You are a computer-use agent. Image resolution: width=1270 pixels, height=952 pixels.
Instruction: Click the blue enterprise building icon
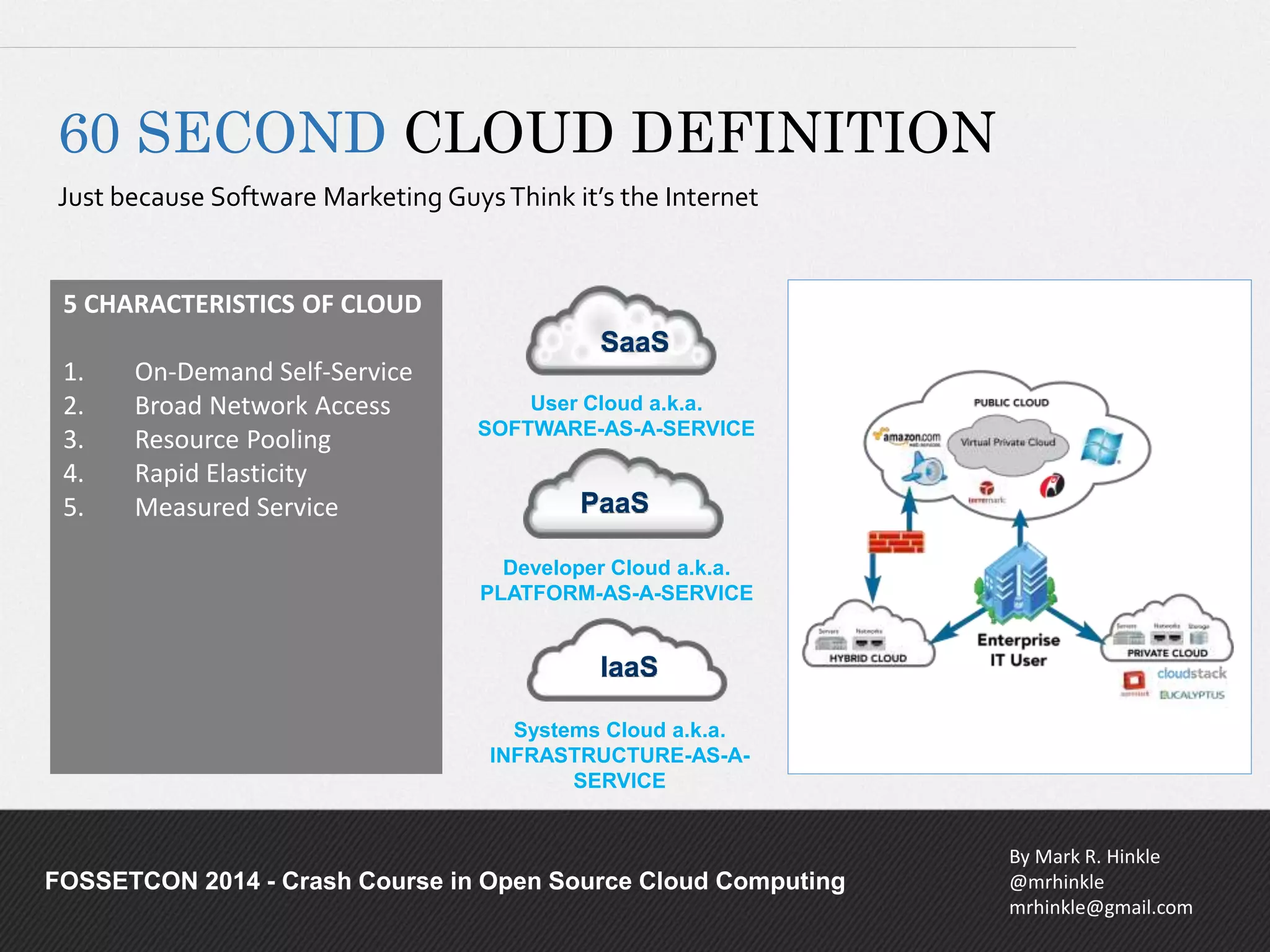1015,584
